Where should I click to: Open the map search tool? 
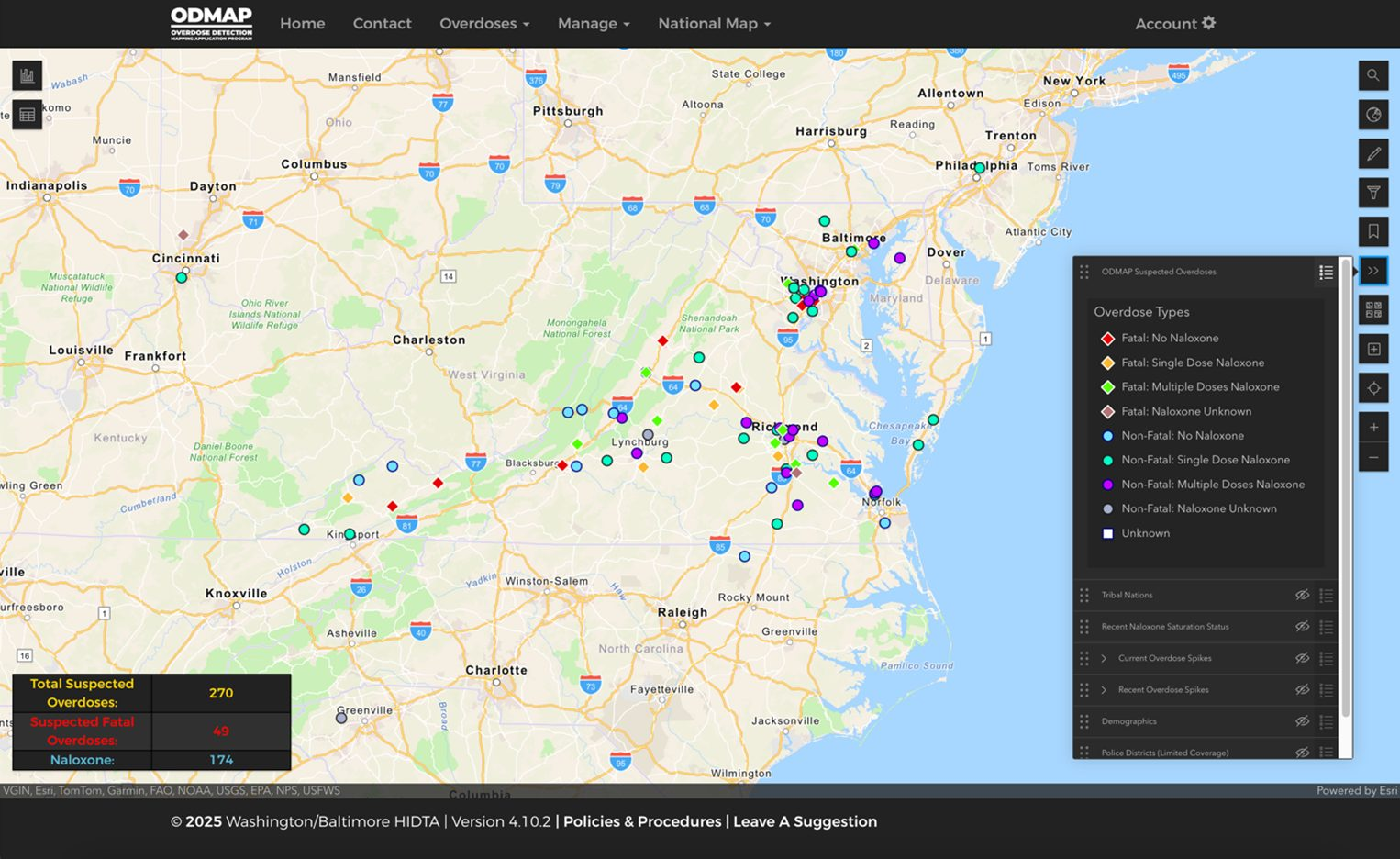[1372, 75]
